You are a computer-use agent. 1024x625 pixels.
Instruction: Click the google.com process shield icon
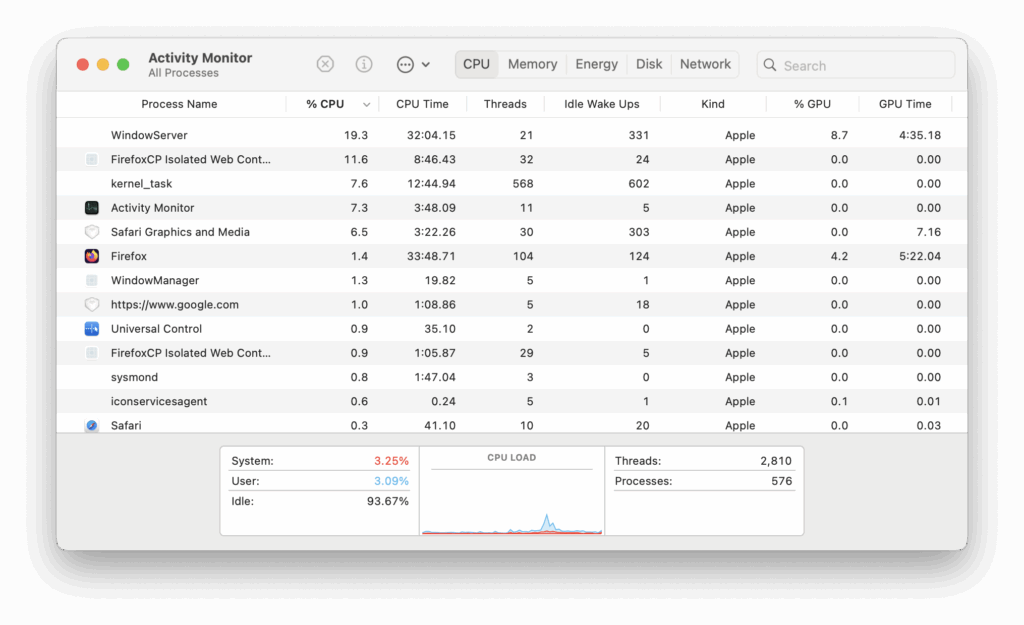pyautogui.click(x=92, y=305)
